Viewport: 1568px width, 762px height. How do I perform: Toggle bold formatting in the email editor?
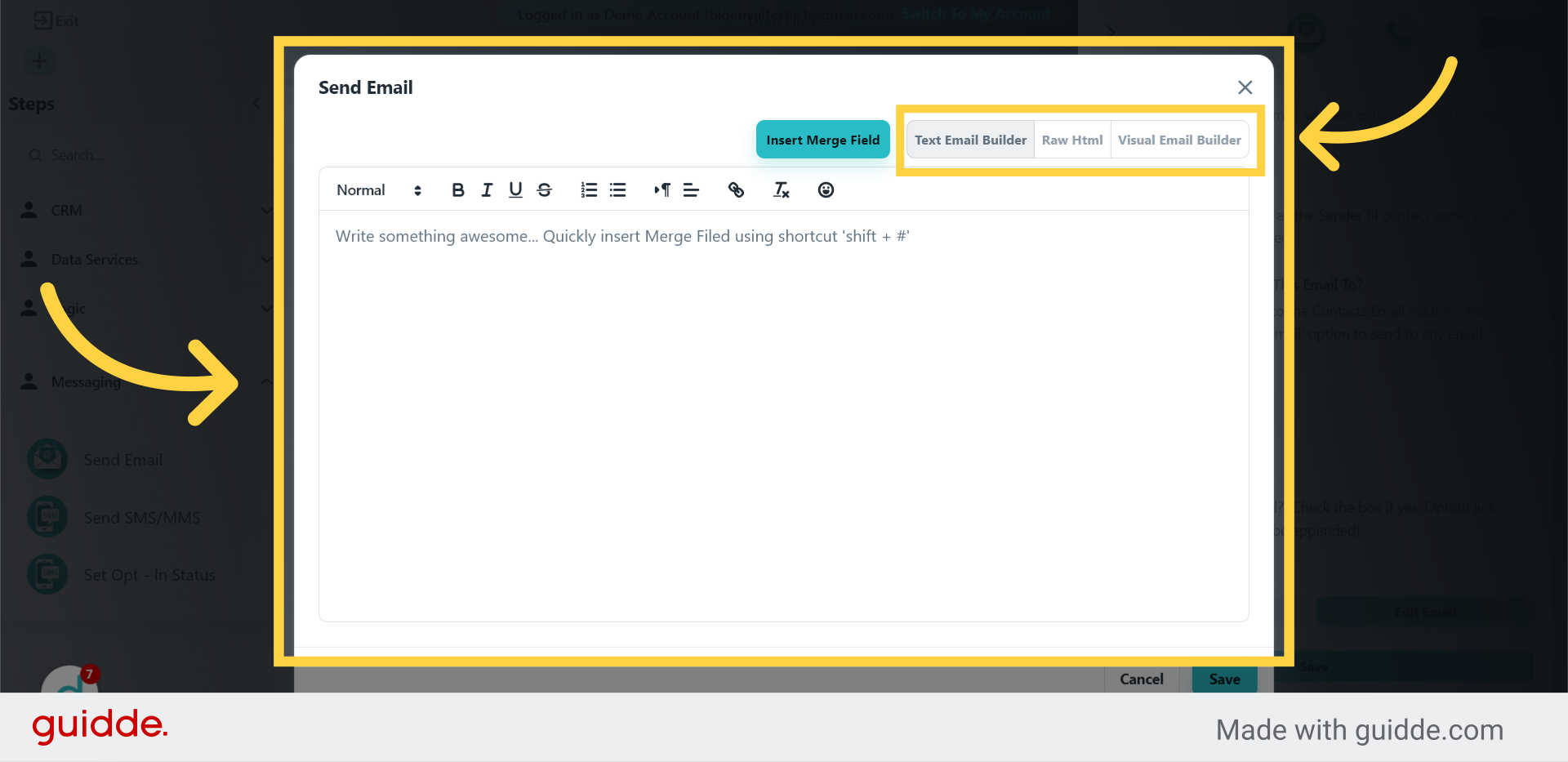pos(458,190)
